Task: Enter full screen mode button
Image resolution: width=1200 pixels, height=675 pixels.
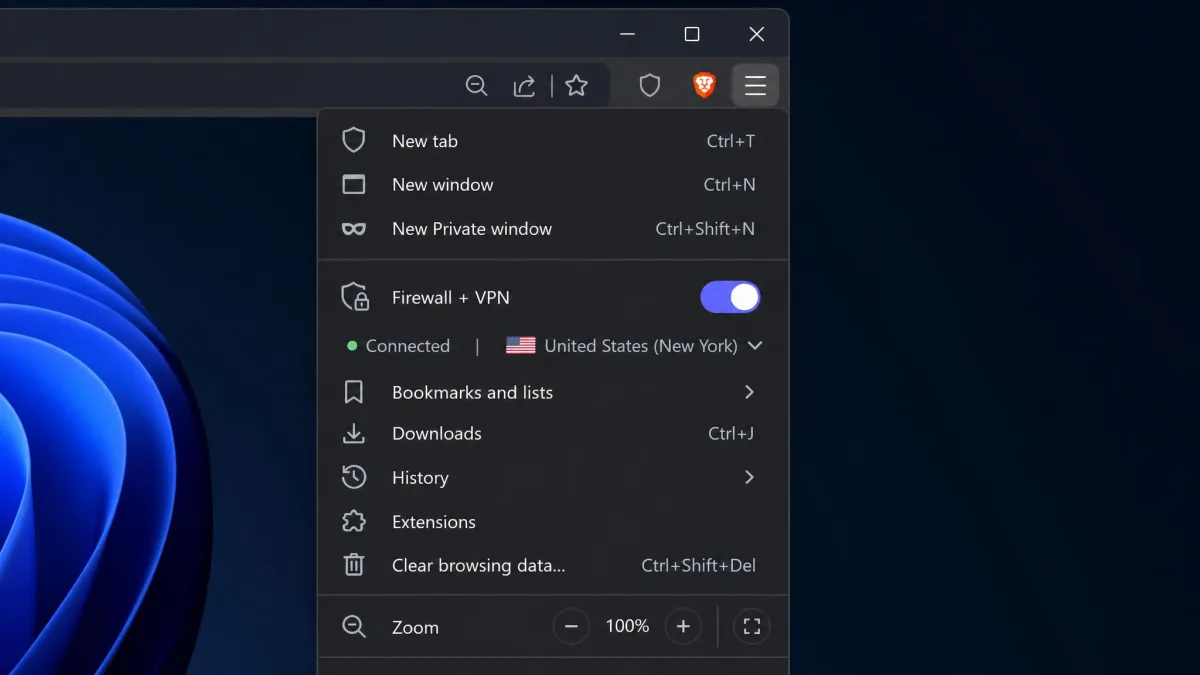Action: tap(752, 627)
